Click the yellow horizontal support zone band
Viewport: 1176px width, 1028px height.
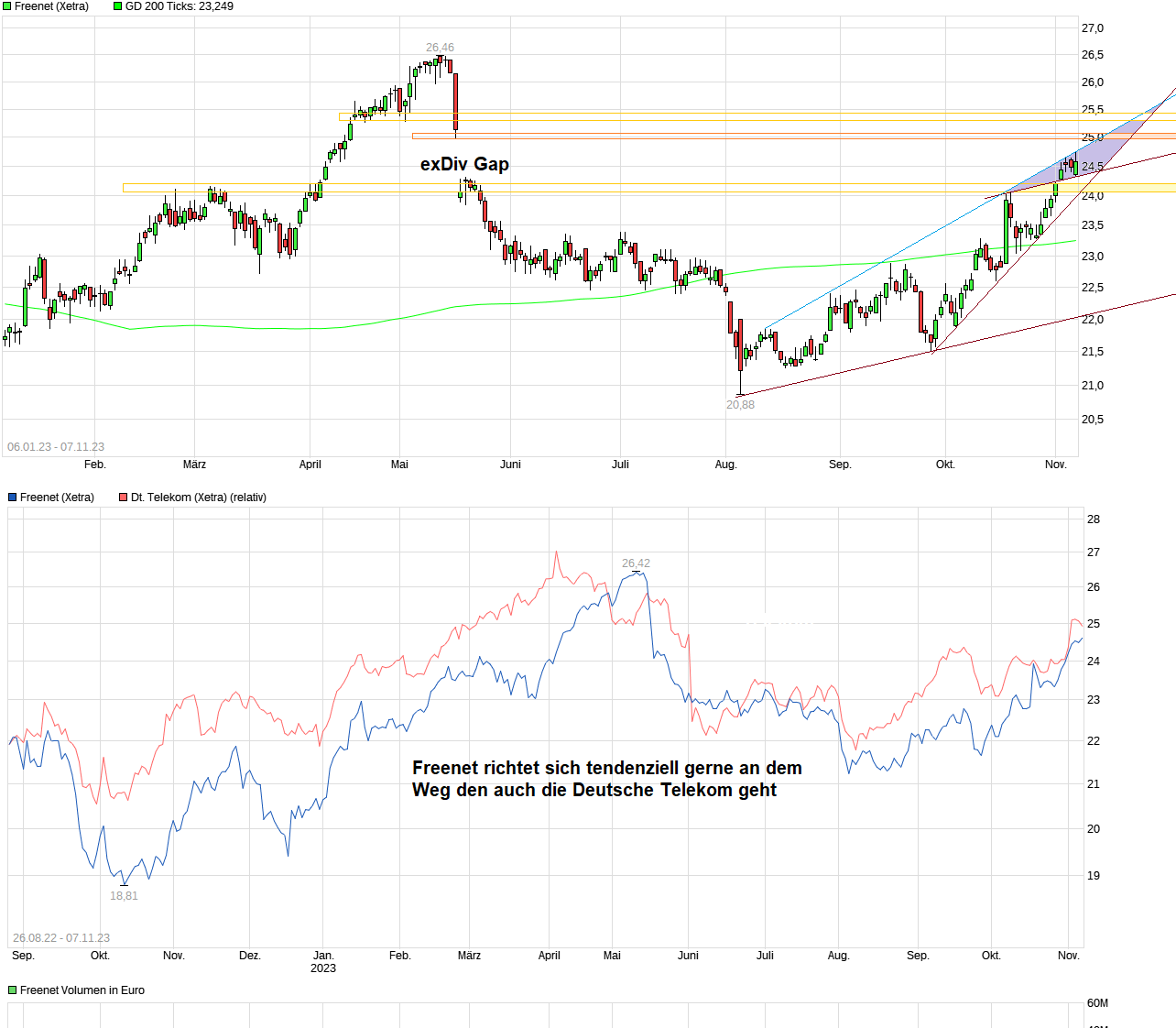pos(641,186)
